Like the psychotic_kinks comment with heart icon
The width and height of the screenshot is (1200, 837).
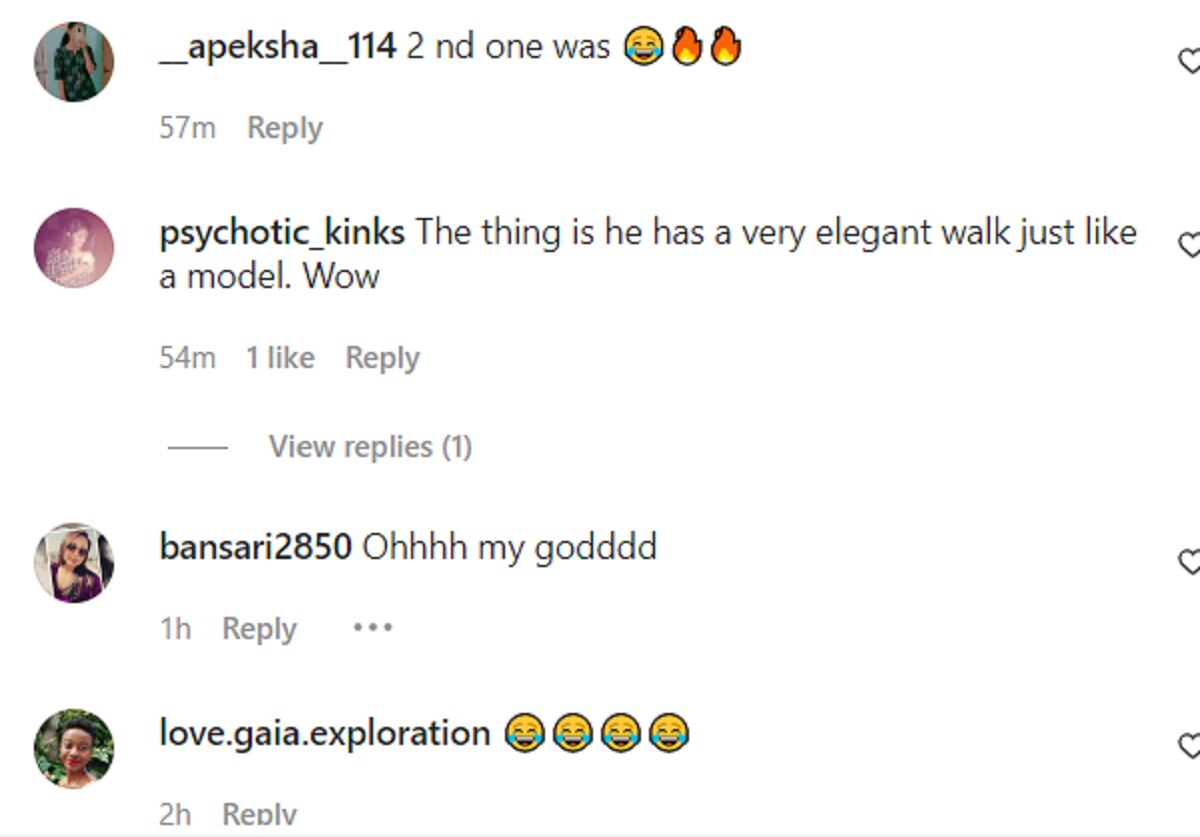click(1189, 245)
